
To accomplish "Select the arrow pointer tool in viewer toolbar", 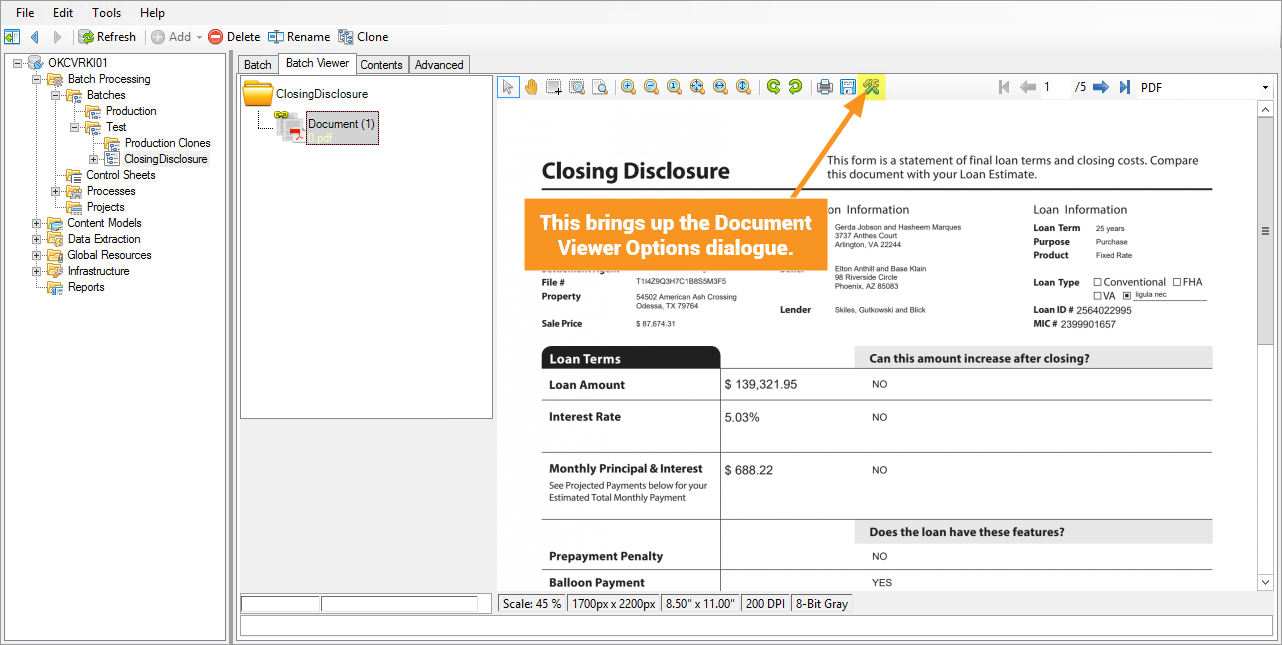I will coord(508,87).
